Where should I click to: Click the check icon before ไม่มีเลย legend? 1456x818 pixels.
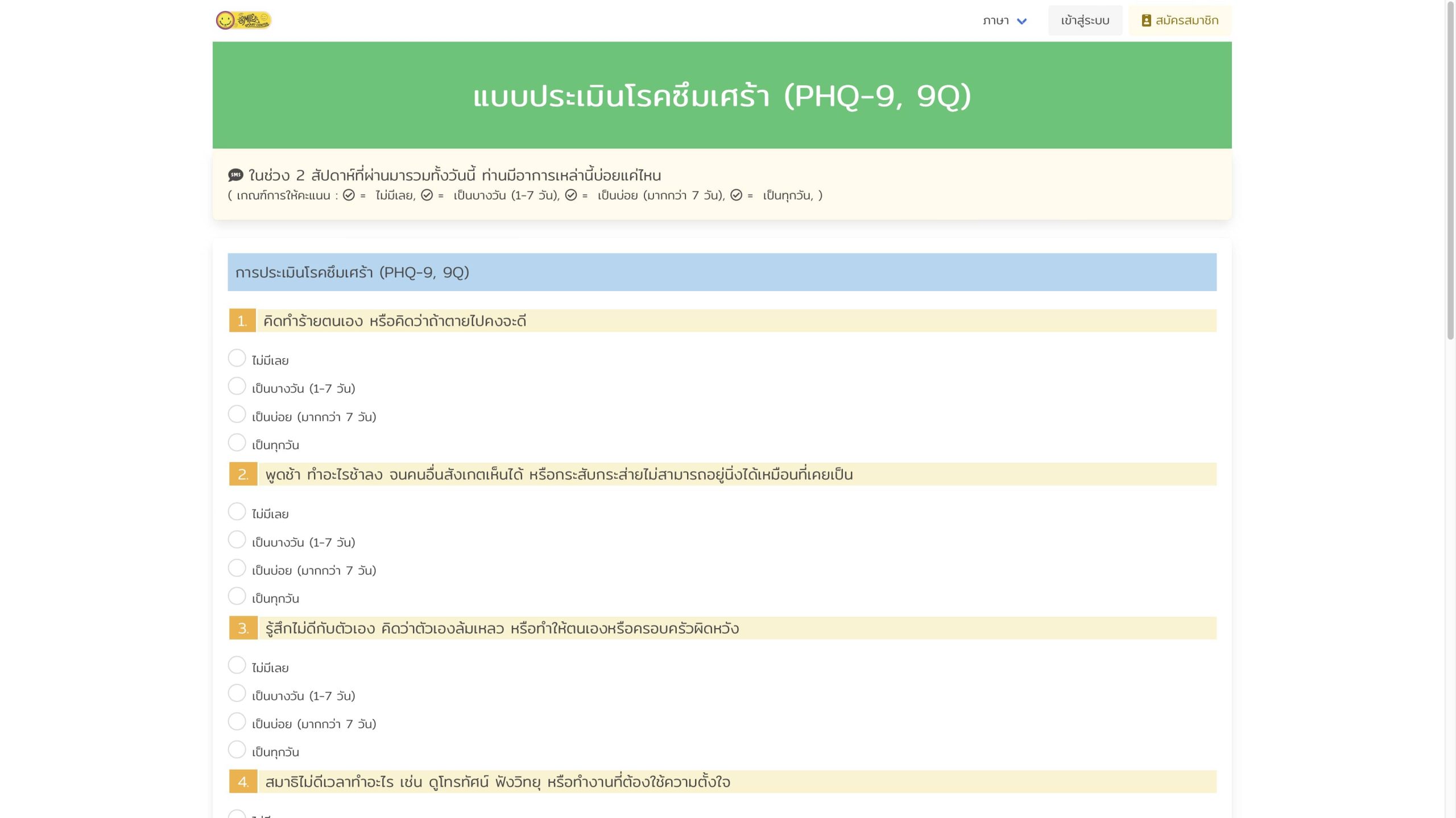[x=349, y=195]
